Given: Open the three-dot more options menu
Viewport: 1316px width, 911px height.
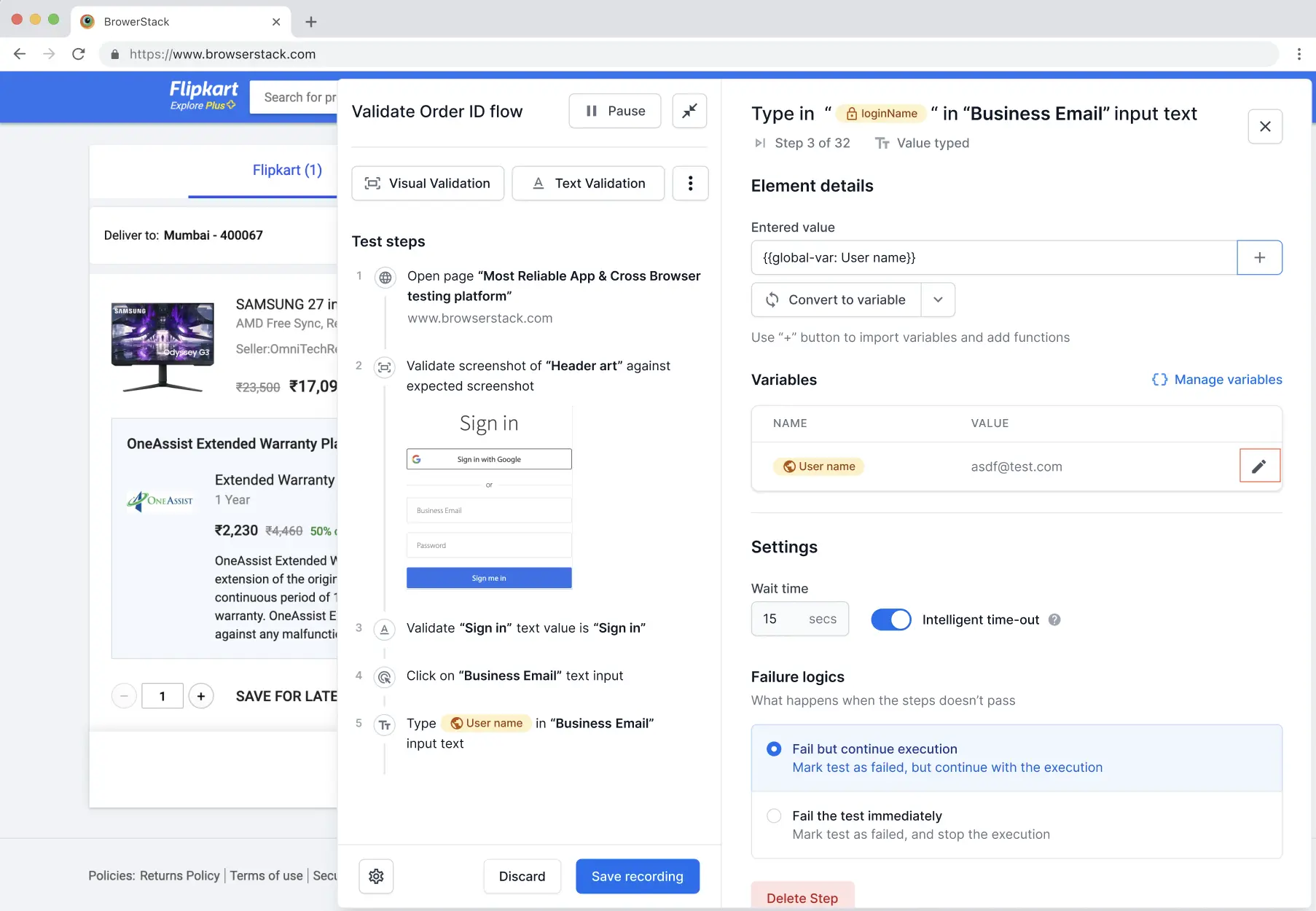Looking at the screenshot, I should (690, 183).
